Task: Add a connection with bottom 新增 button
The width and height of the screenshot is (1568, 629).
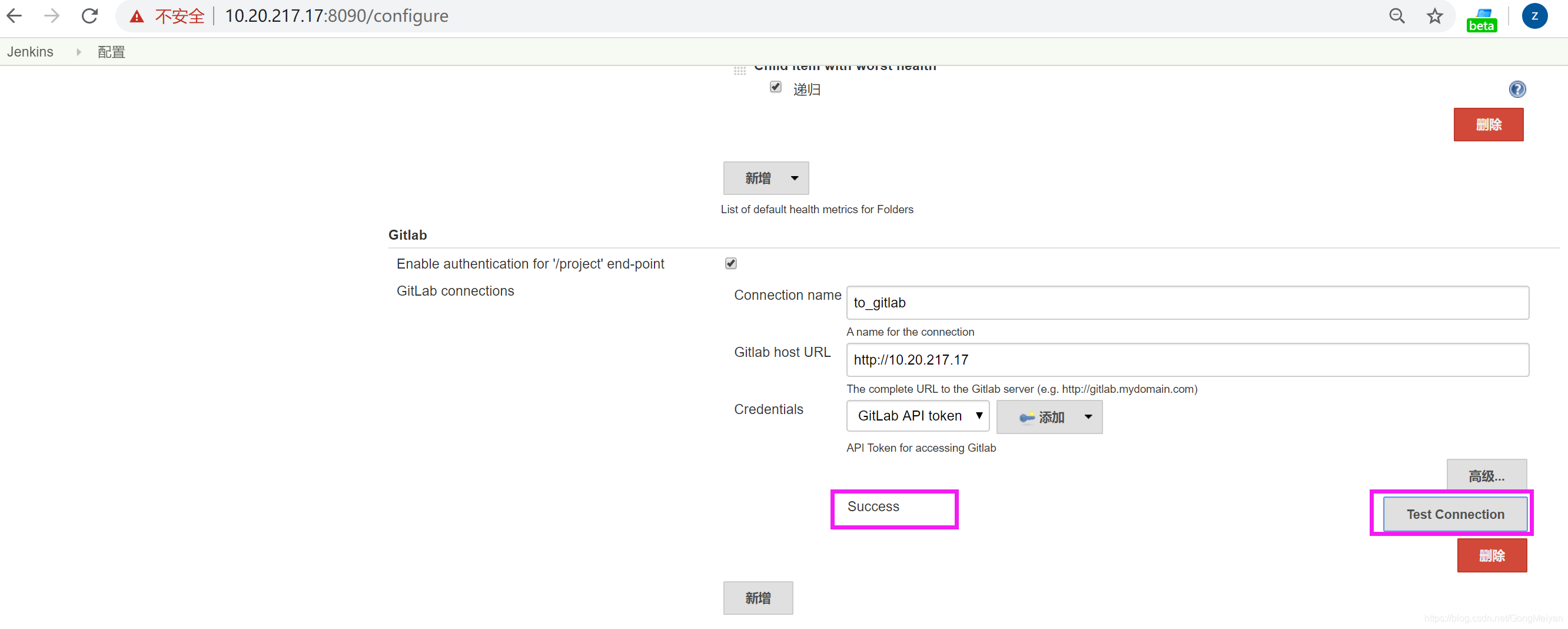Action: pos(758,598)
